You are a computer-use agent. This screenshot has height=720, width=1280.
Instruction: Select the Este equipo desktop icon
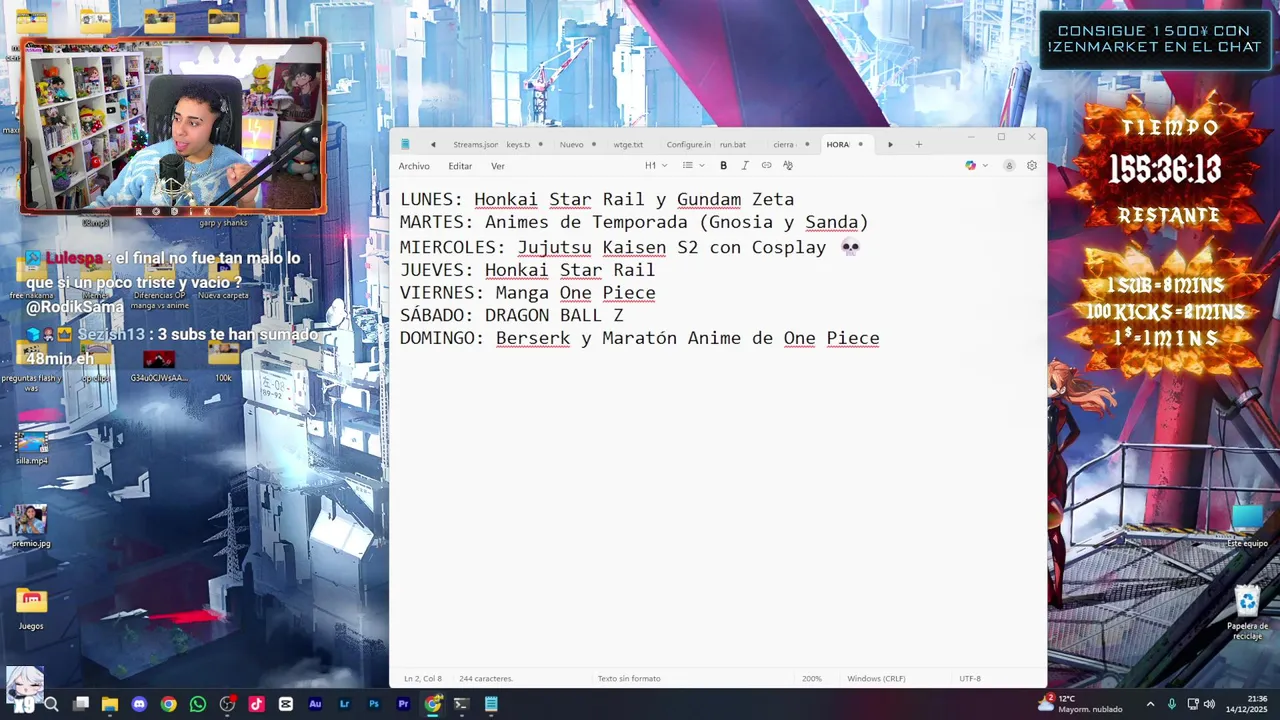(x=1247, y=526)
